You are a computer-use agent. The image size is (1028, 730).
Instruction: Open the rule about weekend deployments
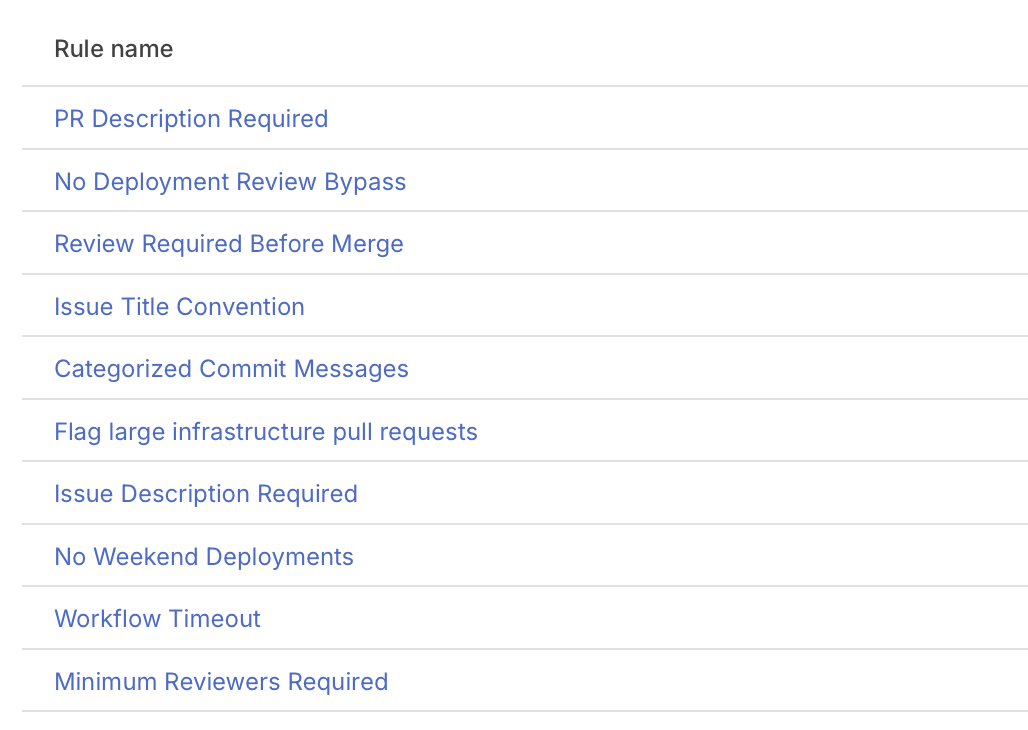pyautogui.click(x=204, y=557)
